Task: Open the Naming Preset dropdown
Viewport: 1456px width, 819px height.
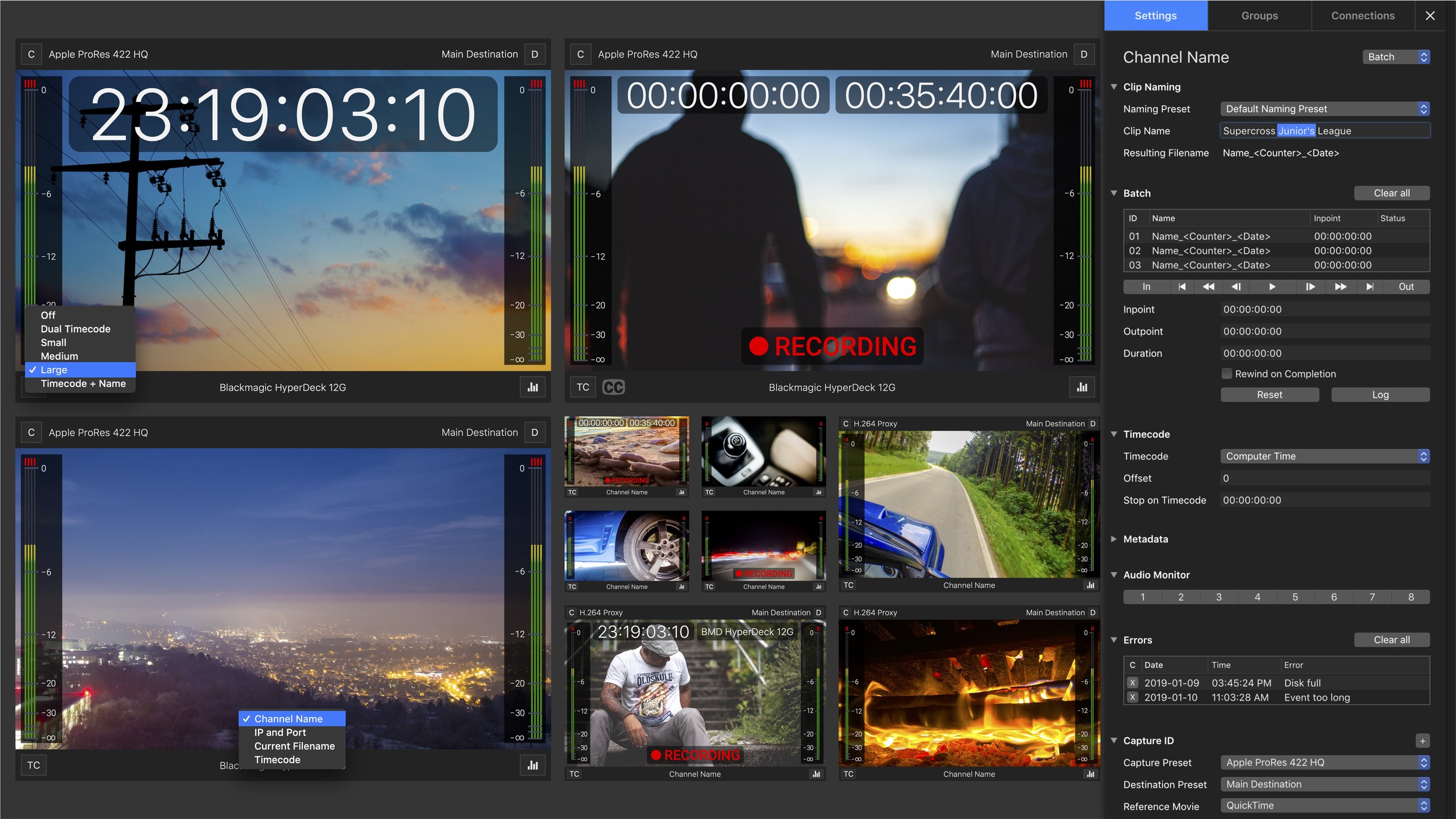Action: 1324,109
